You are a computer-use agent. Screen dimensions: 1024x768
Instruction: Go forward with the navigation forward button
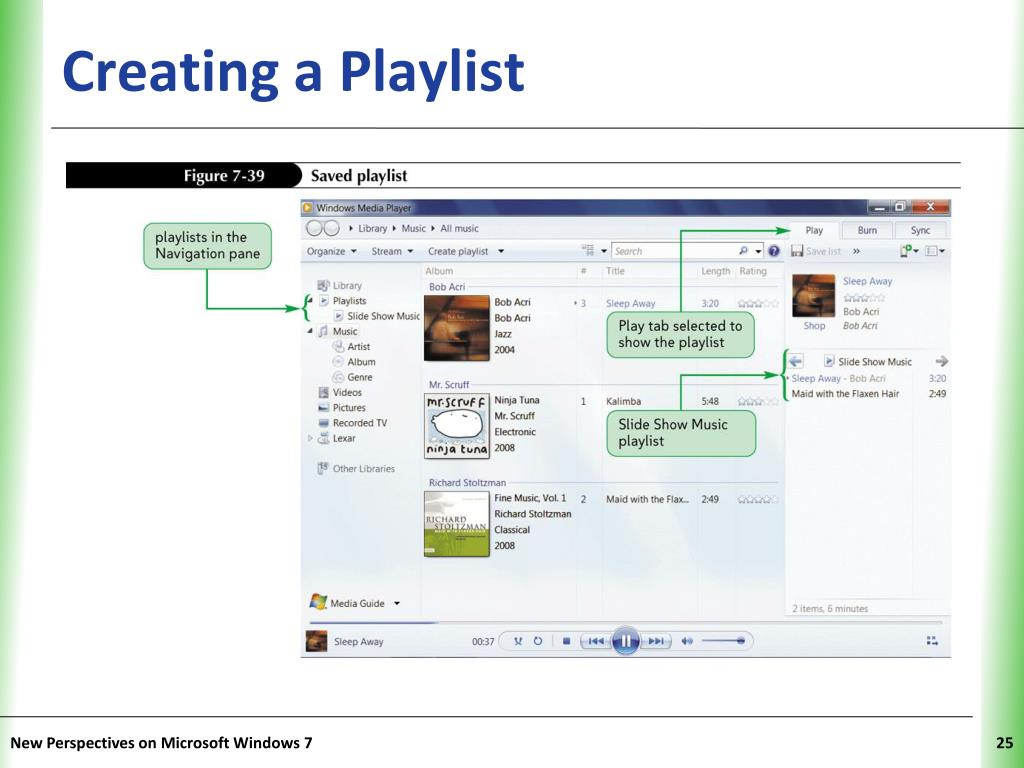[x=332, y=228]
